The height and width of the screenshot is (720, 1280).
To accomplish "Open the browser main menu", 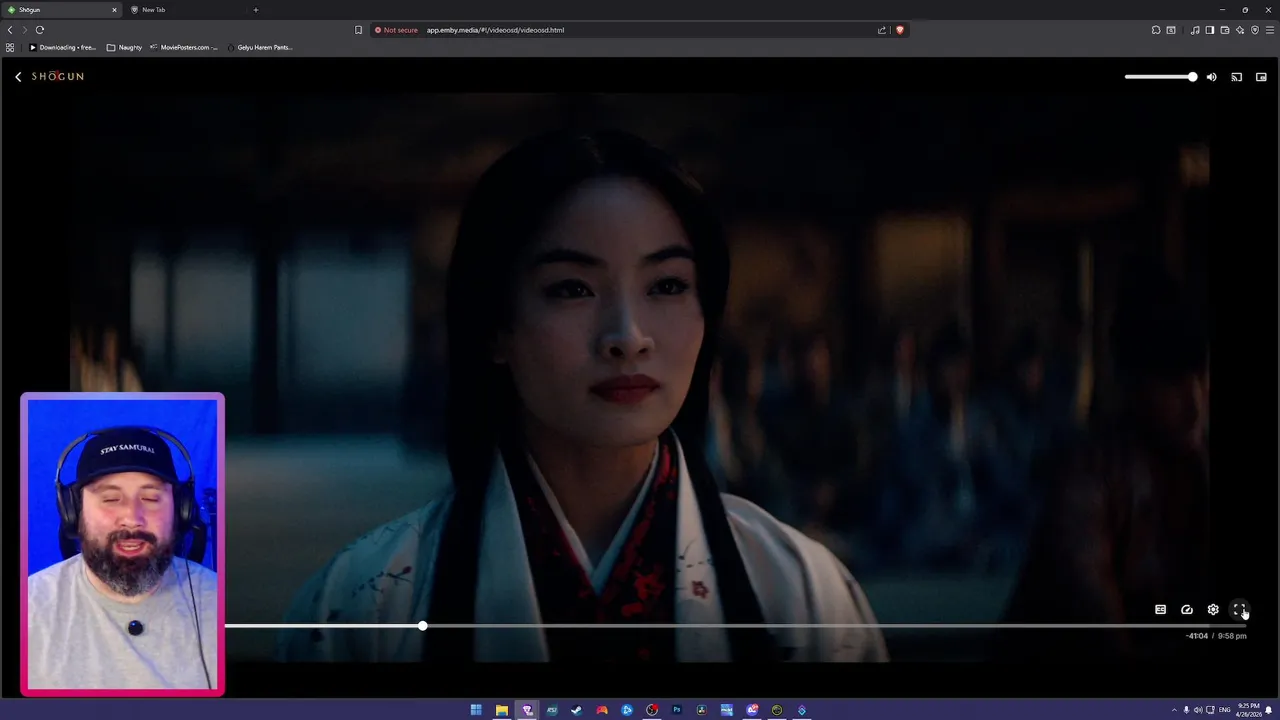I will point(1269,30).
